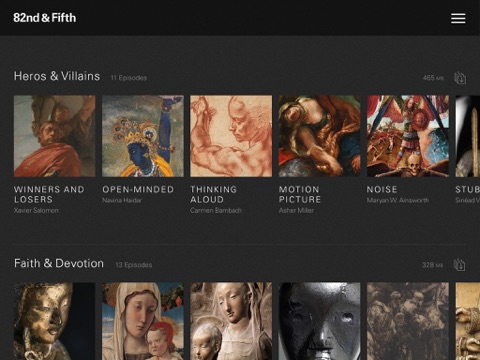Screen dimensions: 480x360
Task: Click the 11 Episodes label
Action: click(128, 78)
